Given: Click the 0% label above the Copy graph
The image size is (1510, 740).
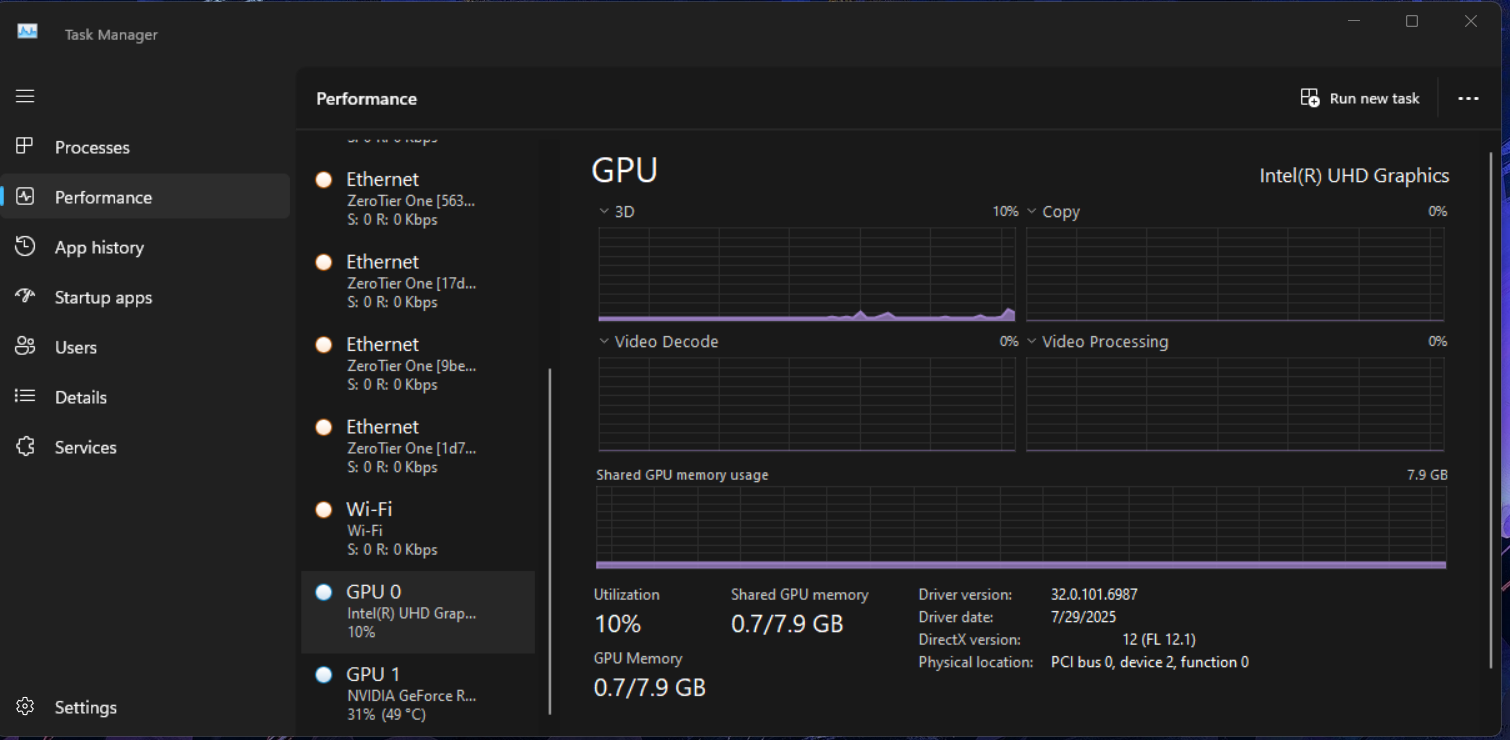Looking at the screenshot, I should pyautogui.click(x=1438, y=212).
